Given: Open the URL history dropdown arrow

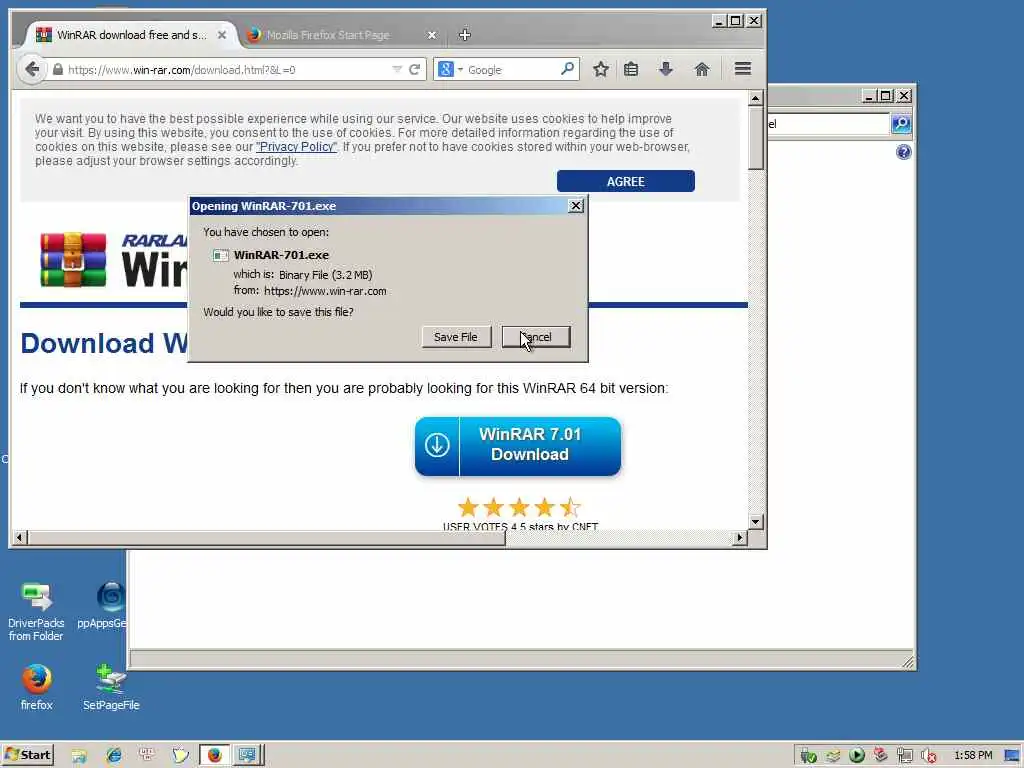Looking at the screenshot, I should click(396, 69).
